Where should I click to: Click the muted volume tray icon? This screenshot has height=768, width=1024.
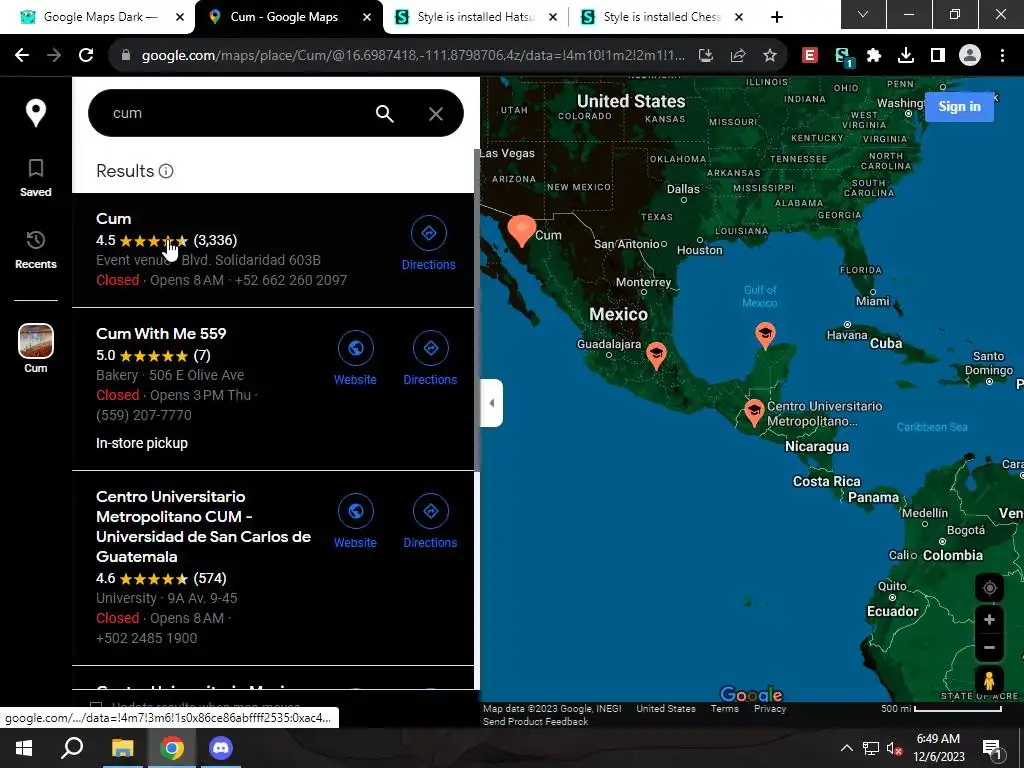[894, 748]
